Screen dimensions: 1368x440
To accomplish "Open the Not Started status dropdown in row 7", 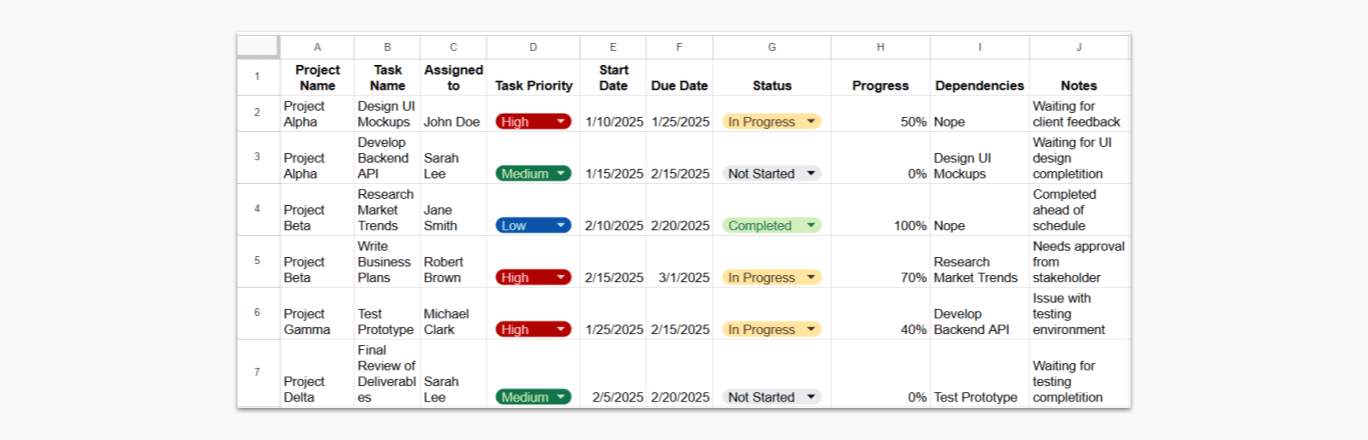I will (811, 397).
